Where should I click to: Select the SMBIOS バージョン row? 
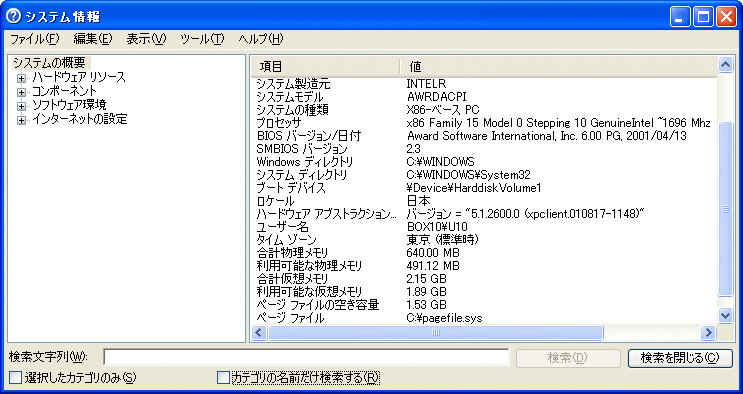[484, 149]
